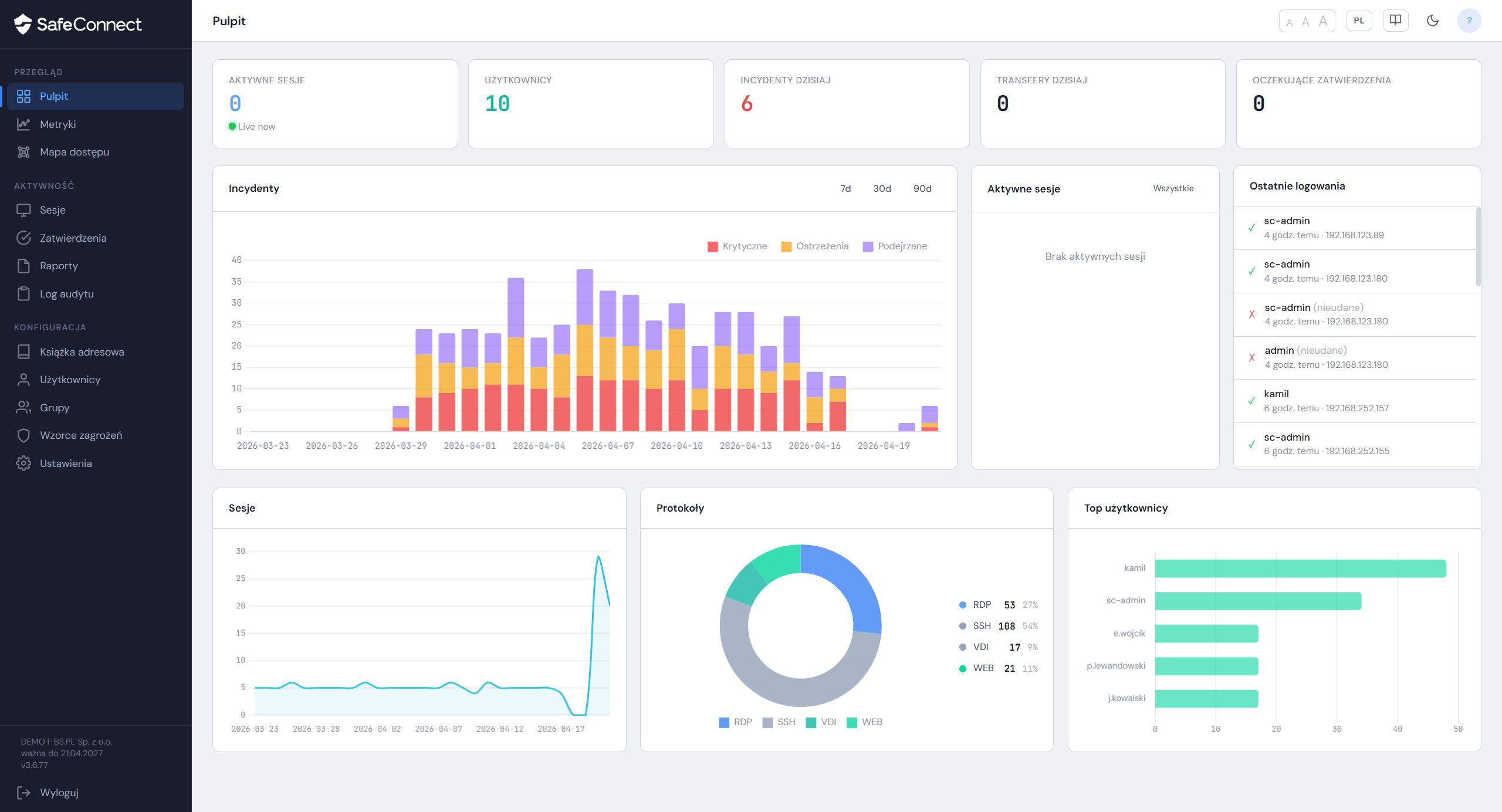Go to Sesje in the sidebar

tap(96, 210)
